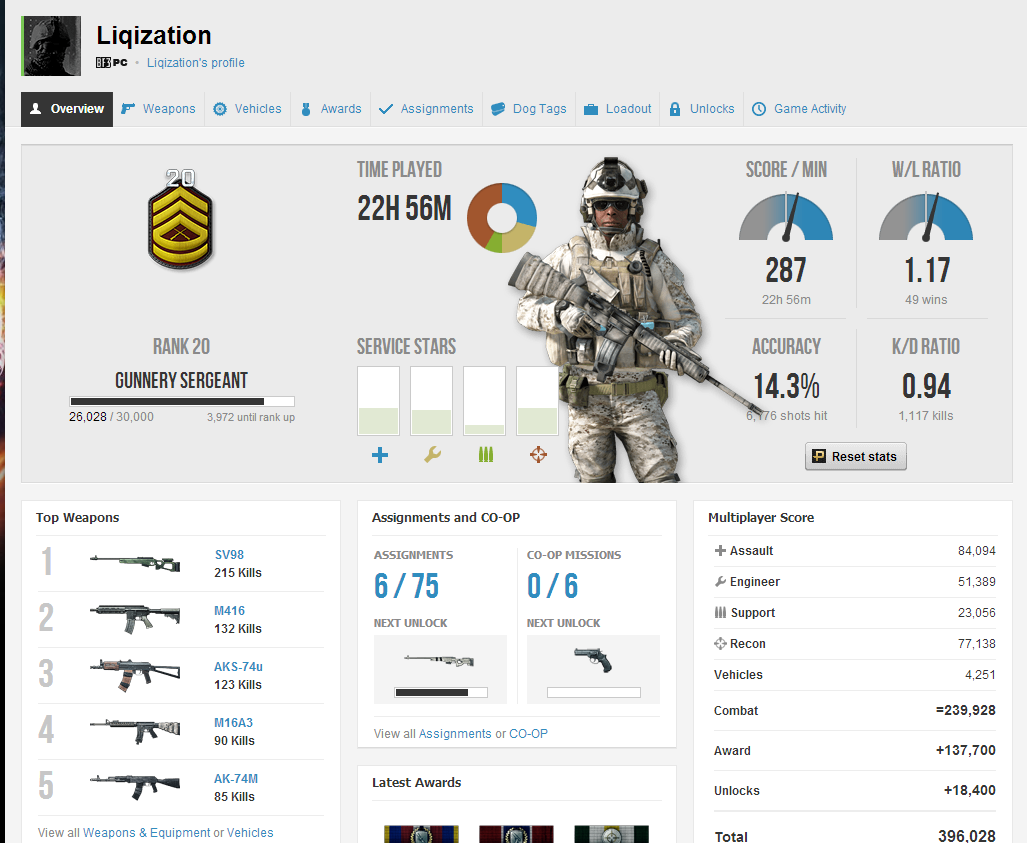1027x843 pixels.
Task: Click the Vehicles tab gear icon
Action: (220, 109)
